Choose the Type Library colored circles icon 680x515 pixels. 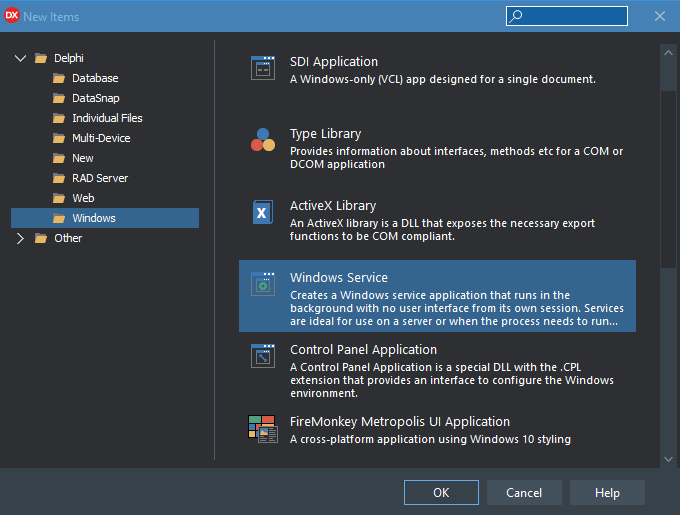click(263, 140)
